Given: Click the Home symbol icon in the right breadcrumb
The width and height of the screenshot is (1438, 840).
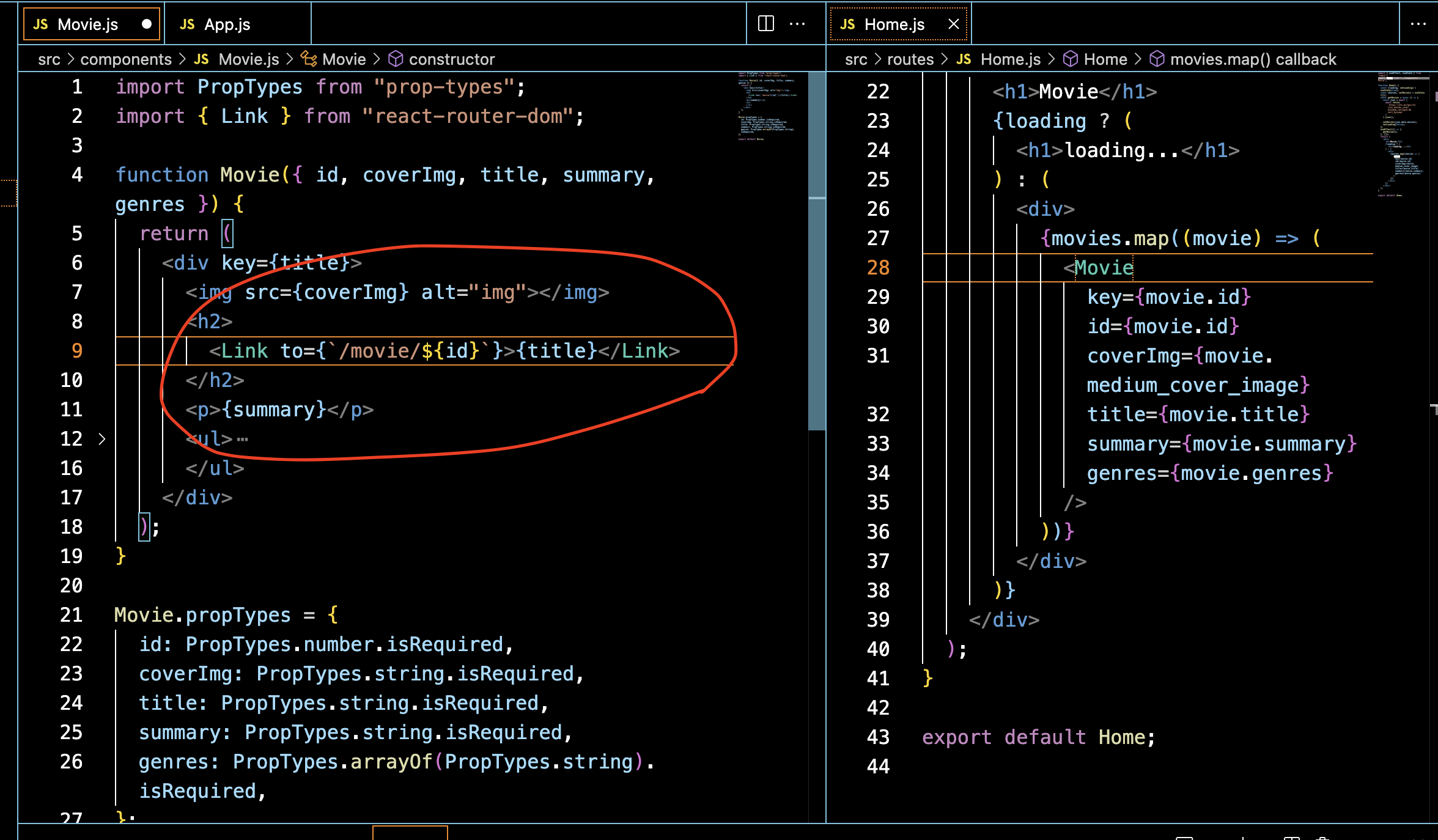Looking at the screenshot, I should coord(1071,59).
